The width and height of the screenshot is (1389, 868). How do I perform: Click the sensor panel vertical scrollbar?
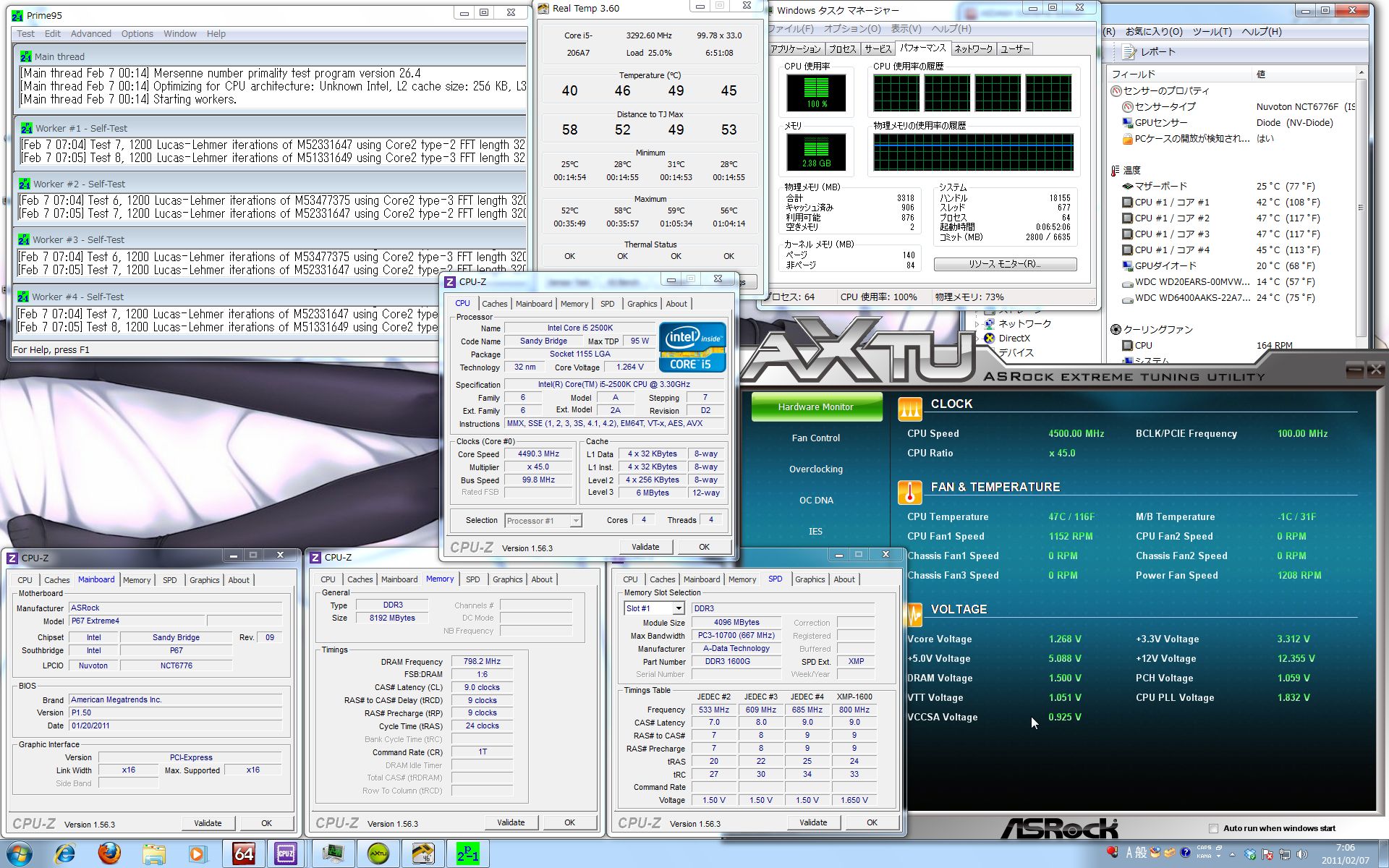coord(1360,208)
